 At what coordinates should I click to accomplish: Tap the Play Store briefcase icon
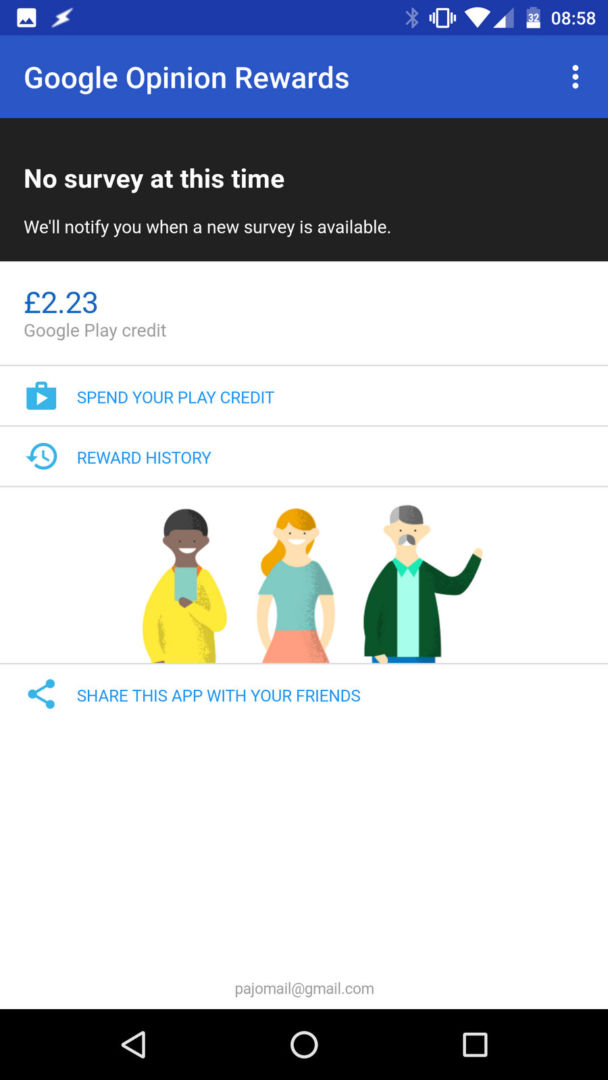[x=41, y=396]
